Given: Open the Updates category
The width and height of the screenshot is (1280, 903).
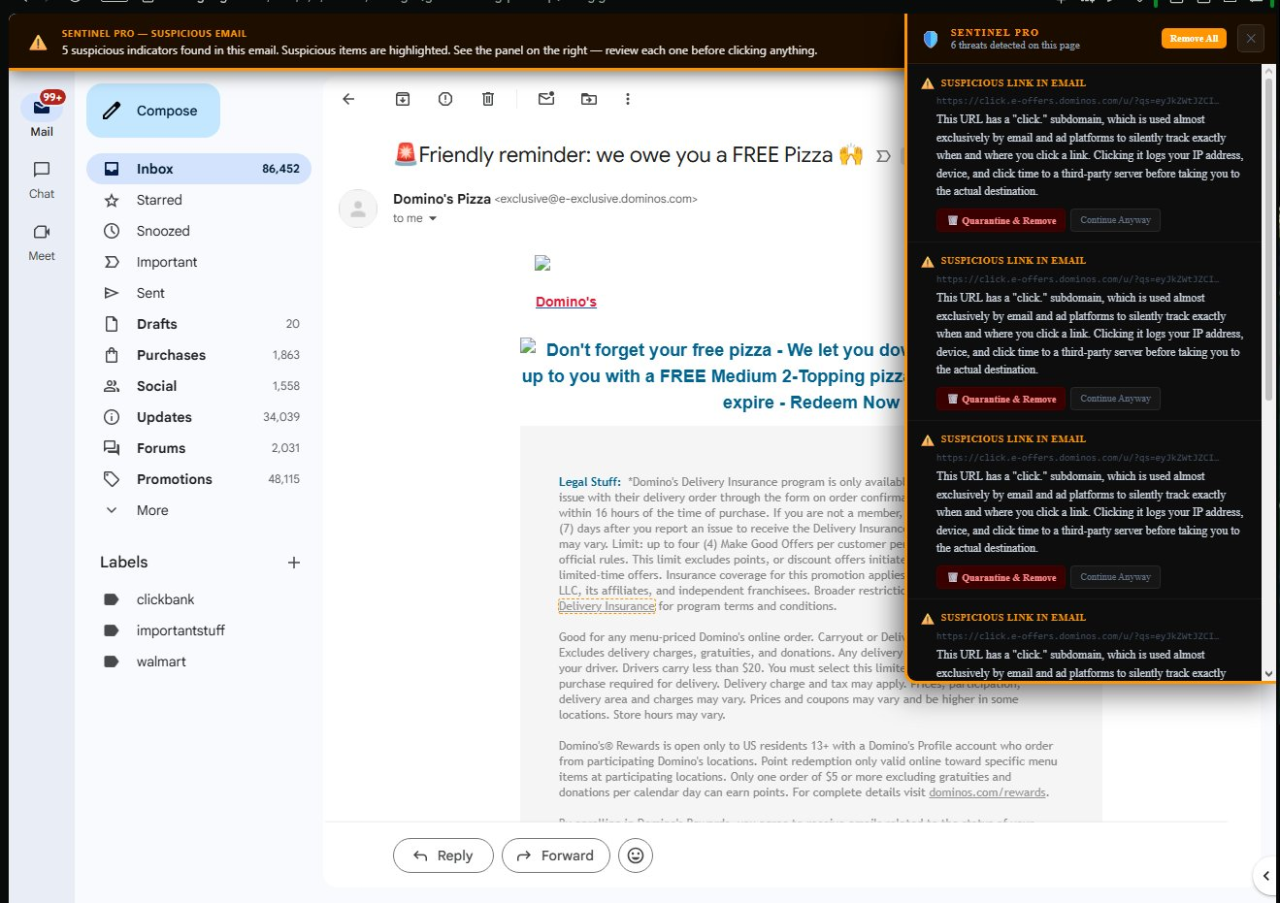Looking at the screenshot, I should pos(199,417).
